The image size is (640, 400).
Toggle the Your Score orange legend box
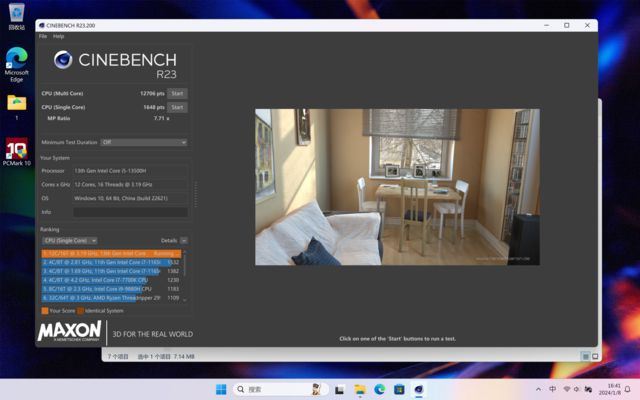click(44, 311)
